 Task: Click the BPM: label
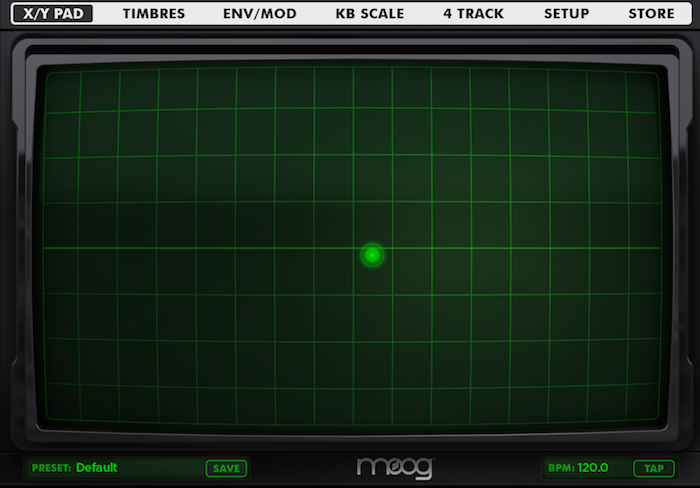tap(561, 468)
